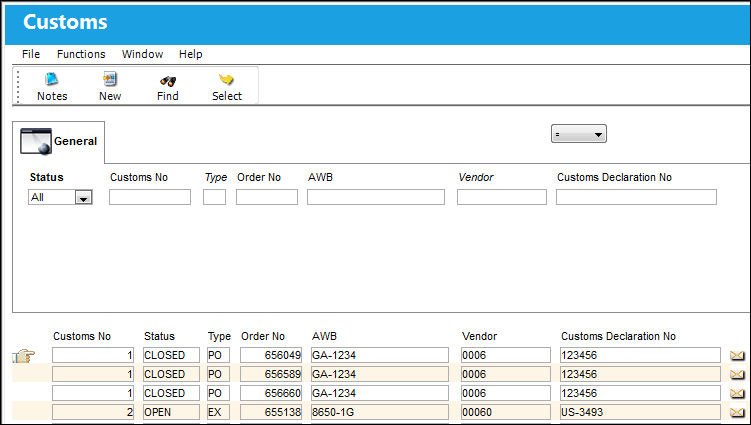The height and width of the screenshot is (425, 751).
Task: Click PO type in order 656589 row
Action: 218,374
